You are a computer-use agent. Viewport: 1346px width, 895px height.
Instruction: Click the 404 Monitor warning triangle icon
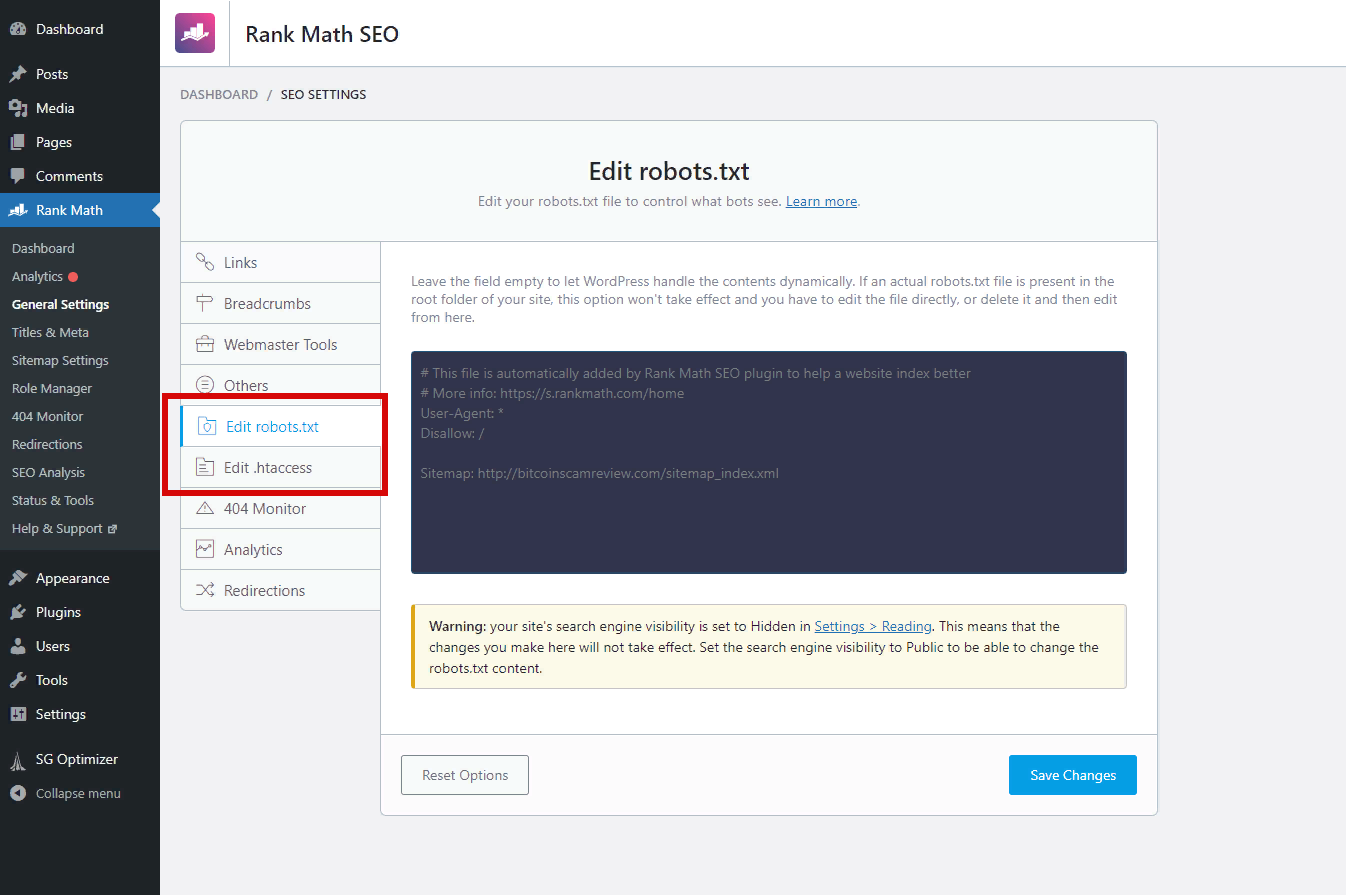click(205, 508)
